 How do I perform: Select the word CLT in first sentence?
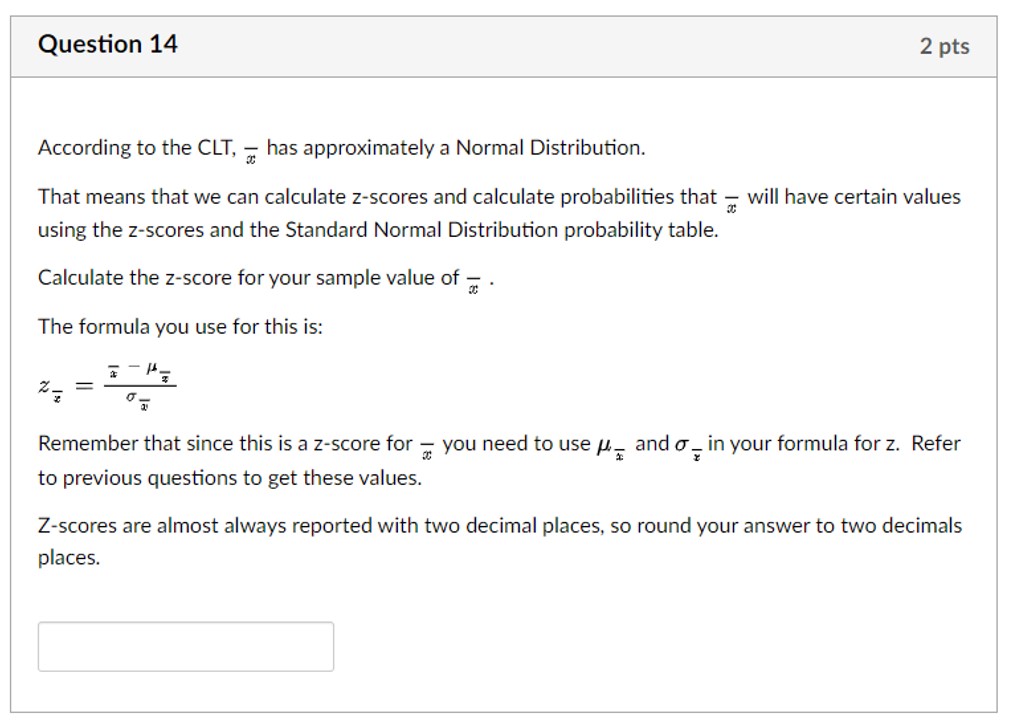coord(216,147)
